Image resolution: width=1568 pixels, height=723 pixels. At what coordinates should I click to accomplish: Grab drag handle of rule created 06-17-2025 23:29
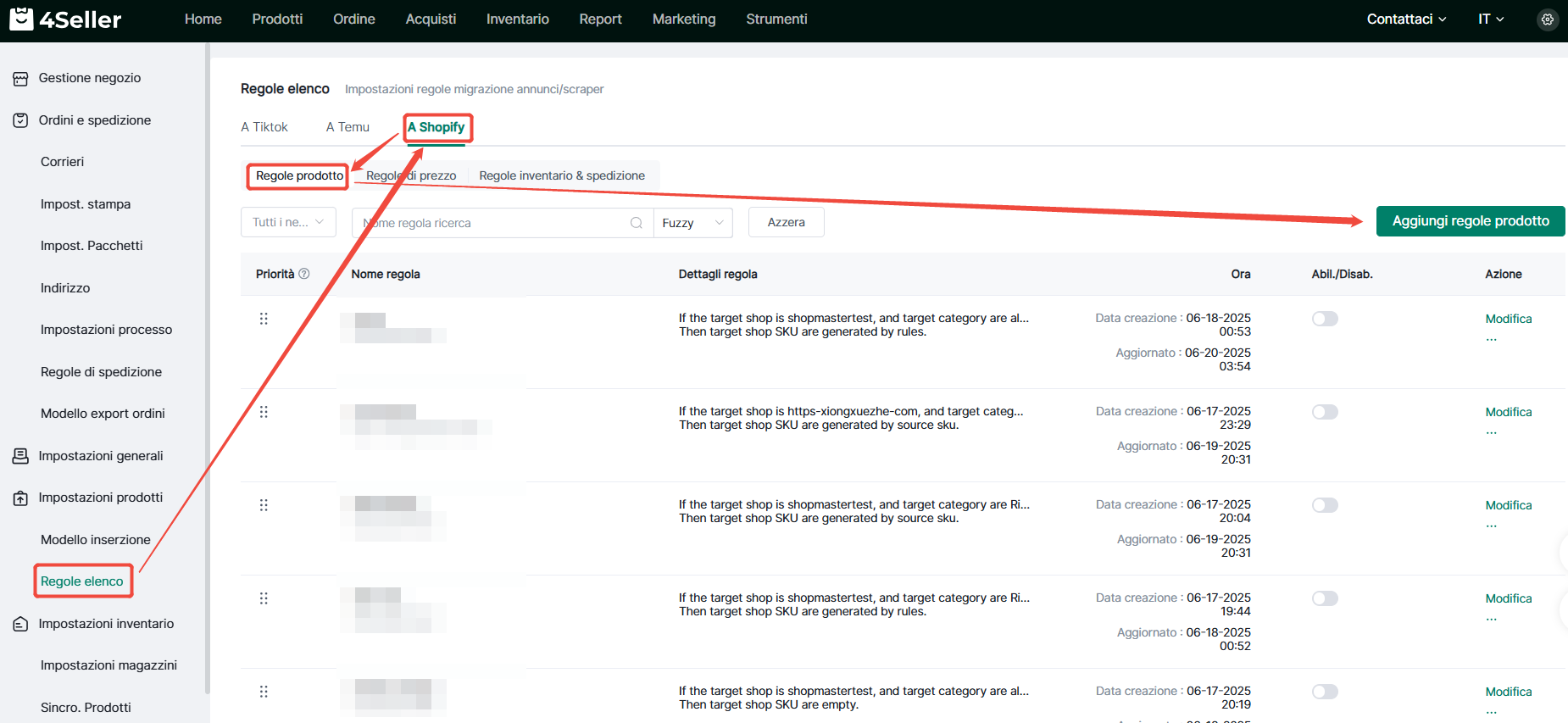(264, 412)
